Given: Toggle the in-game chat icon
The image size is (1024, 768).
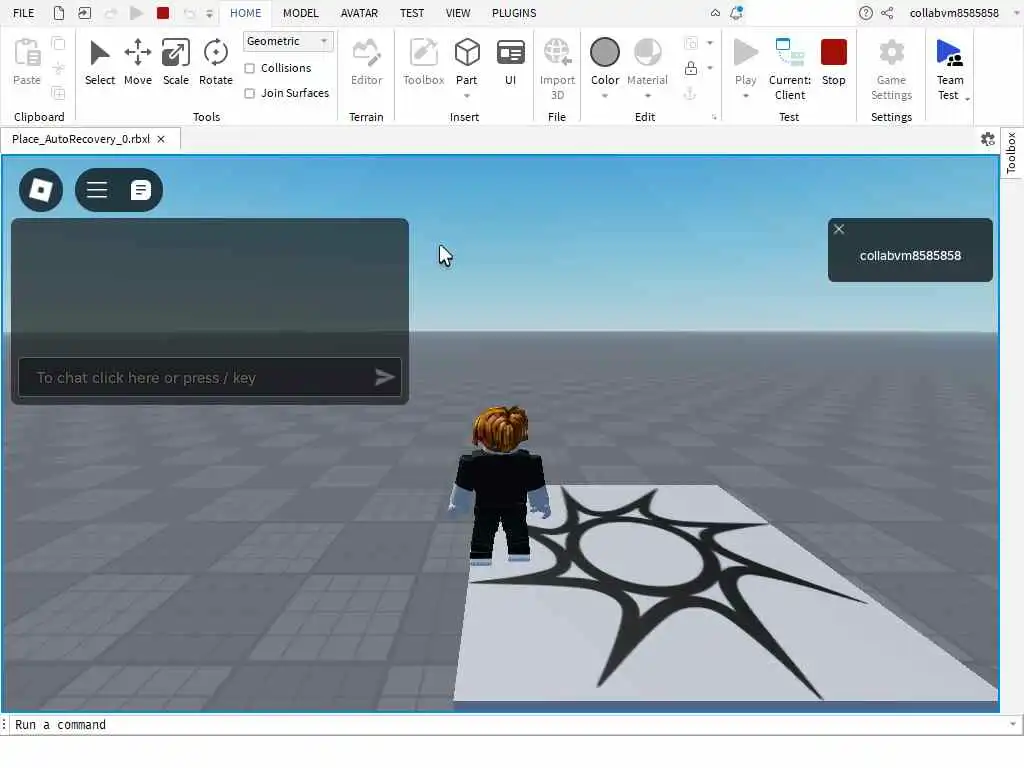Looking at the screenshot, I should 140,190.
